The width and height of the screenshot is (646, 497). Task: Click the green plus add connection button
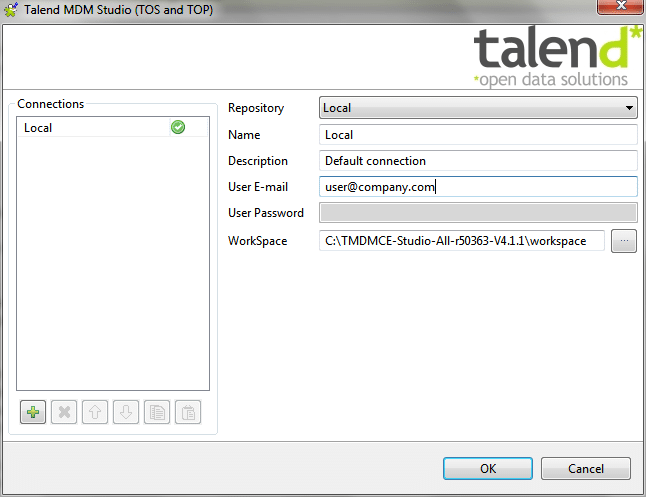(x=33, y=412)
